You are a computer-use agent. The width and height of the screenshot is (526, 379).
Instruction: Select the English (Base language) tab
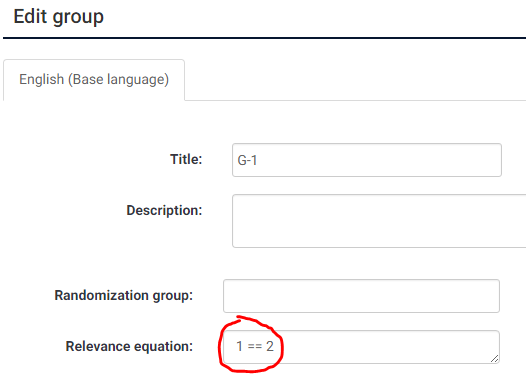coord(94,80)
